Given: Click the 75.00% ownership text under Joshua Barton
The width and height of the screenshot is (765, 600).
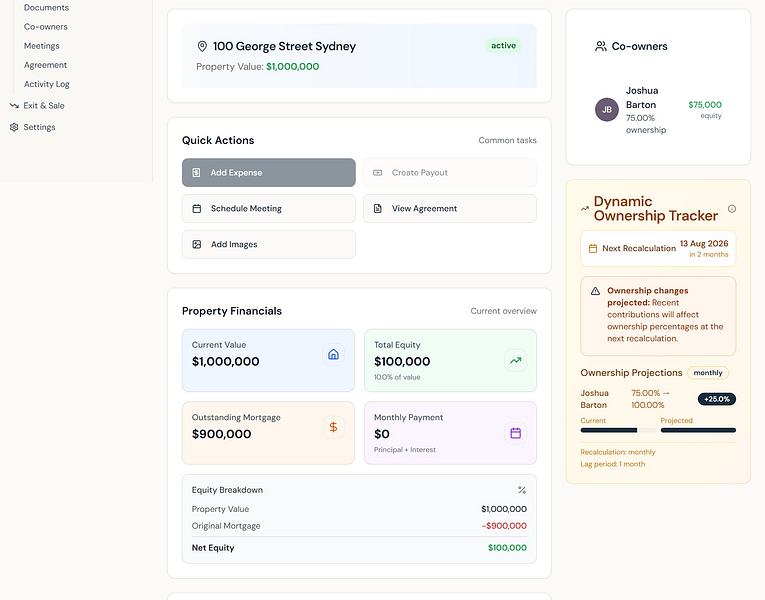Looking at the screenshot, I should tap(646, 124).
